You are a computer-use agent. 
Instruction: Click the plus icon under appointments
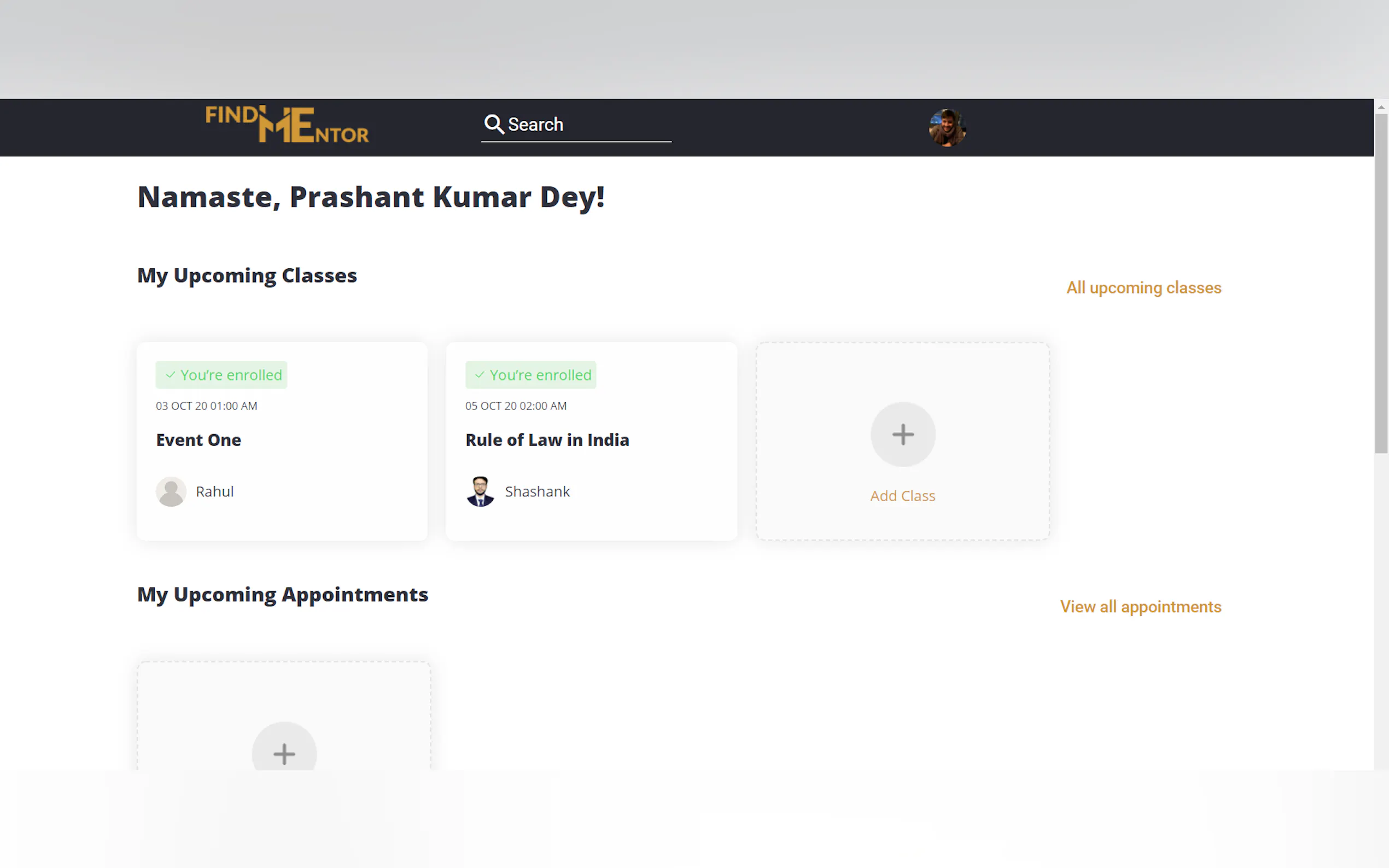coord(284,753)
